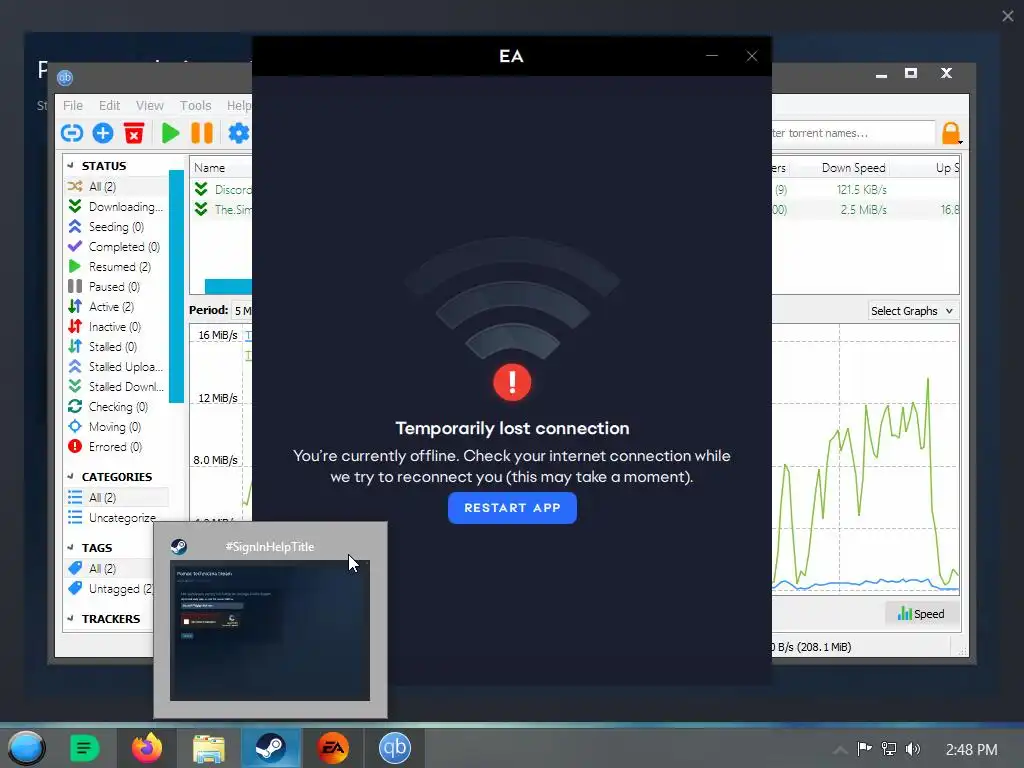
Task: Click the orange lock icon in qBittorrent
Action: point(951,133)
